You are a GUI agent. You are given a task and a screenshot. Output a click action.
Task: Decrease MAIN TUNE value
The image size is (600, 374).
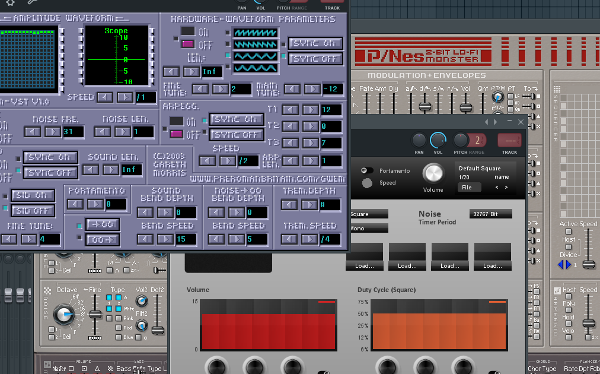coord(292,89)
